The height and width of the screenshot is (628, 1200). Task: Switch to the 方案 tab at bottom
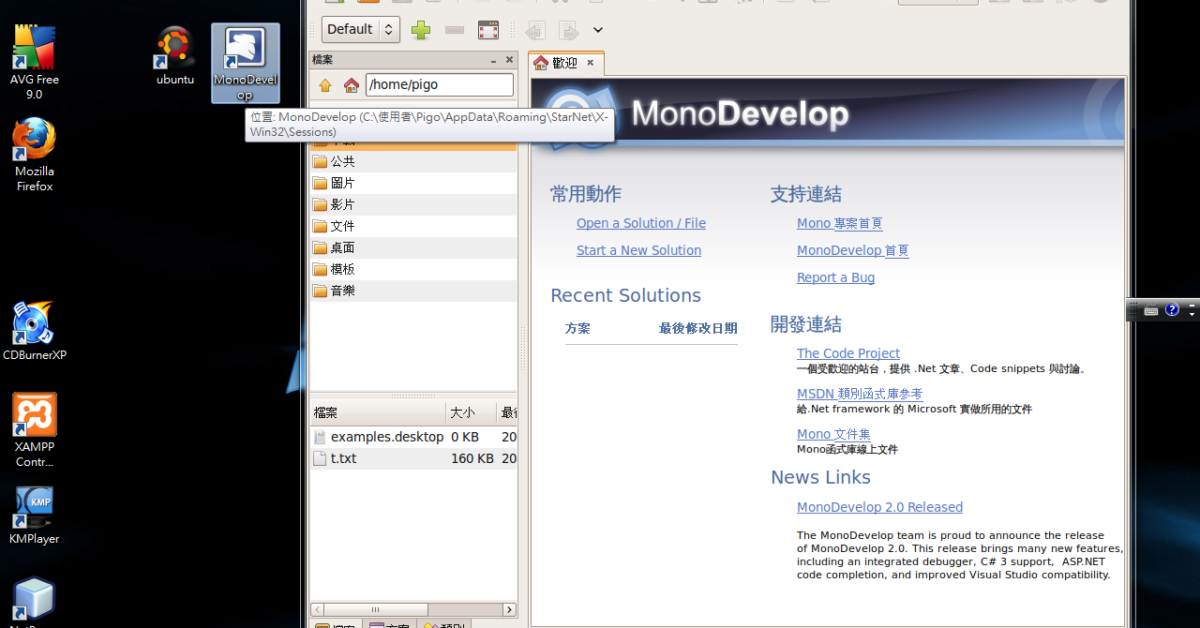tap(390, 625)
